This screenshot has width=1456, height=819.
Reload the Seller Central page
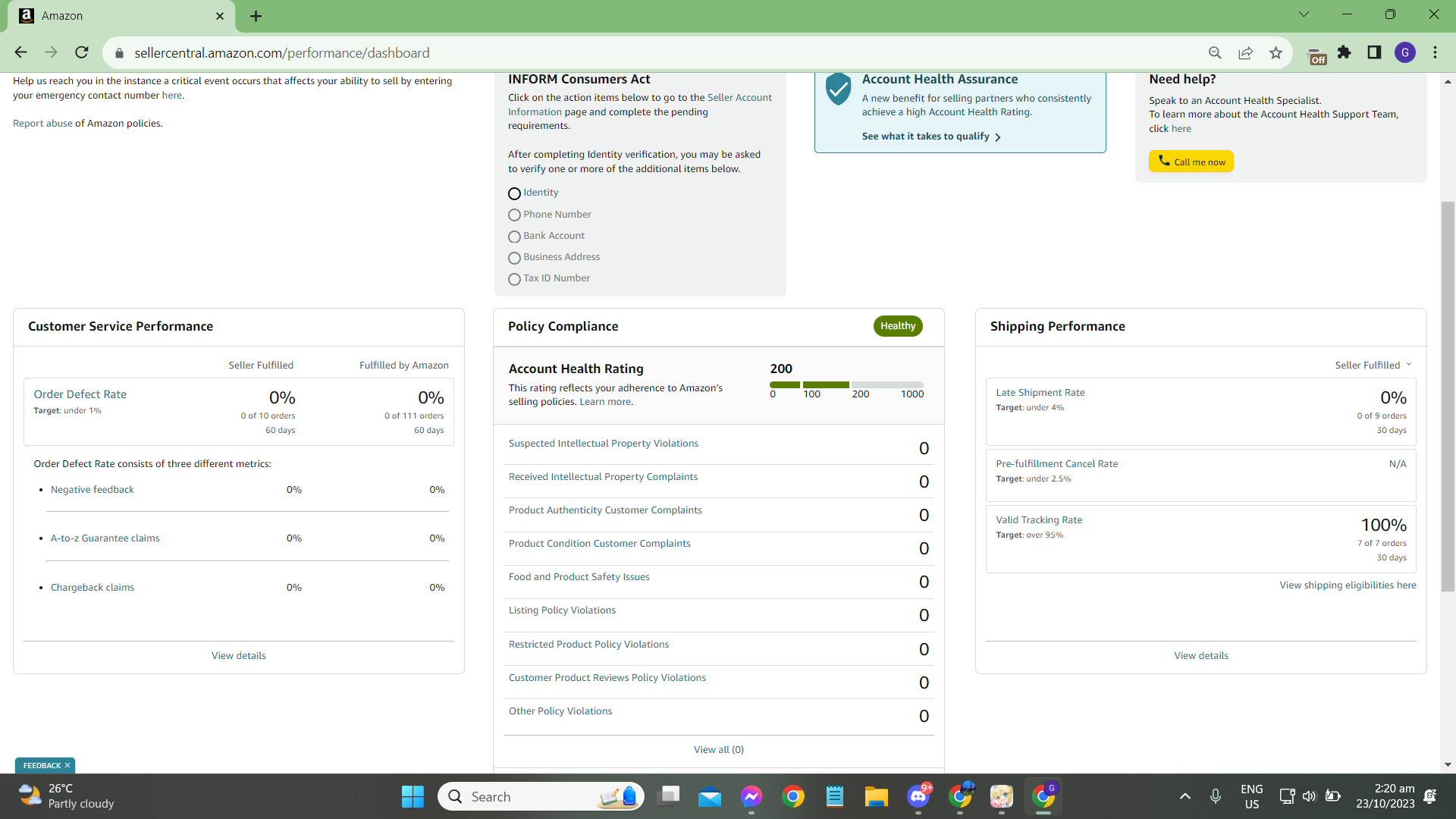[82, 52]
